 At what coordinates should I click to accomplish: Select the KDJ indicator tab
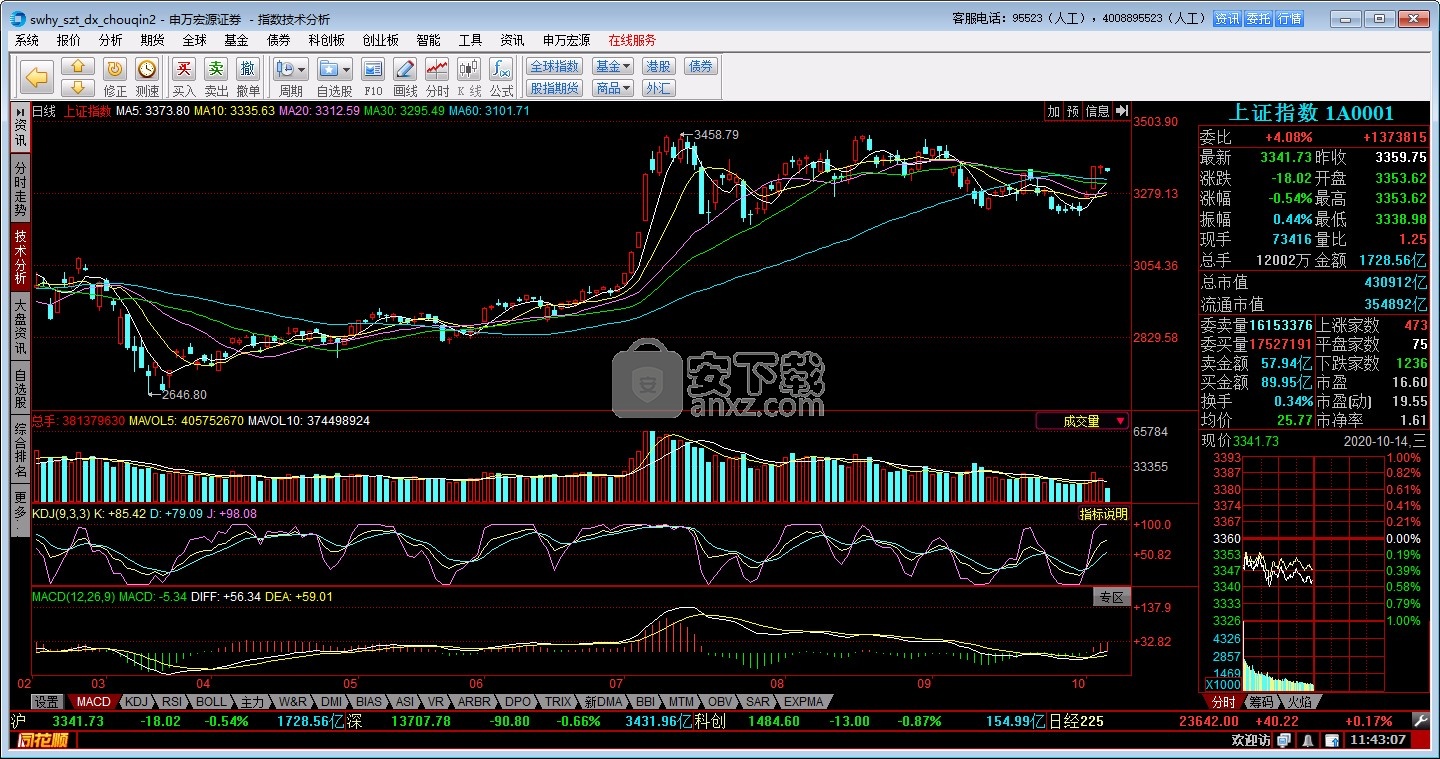click(x=137, y=702)
